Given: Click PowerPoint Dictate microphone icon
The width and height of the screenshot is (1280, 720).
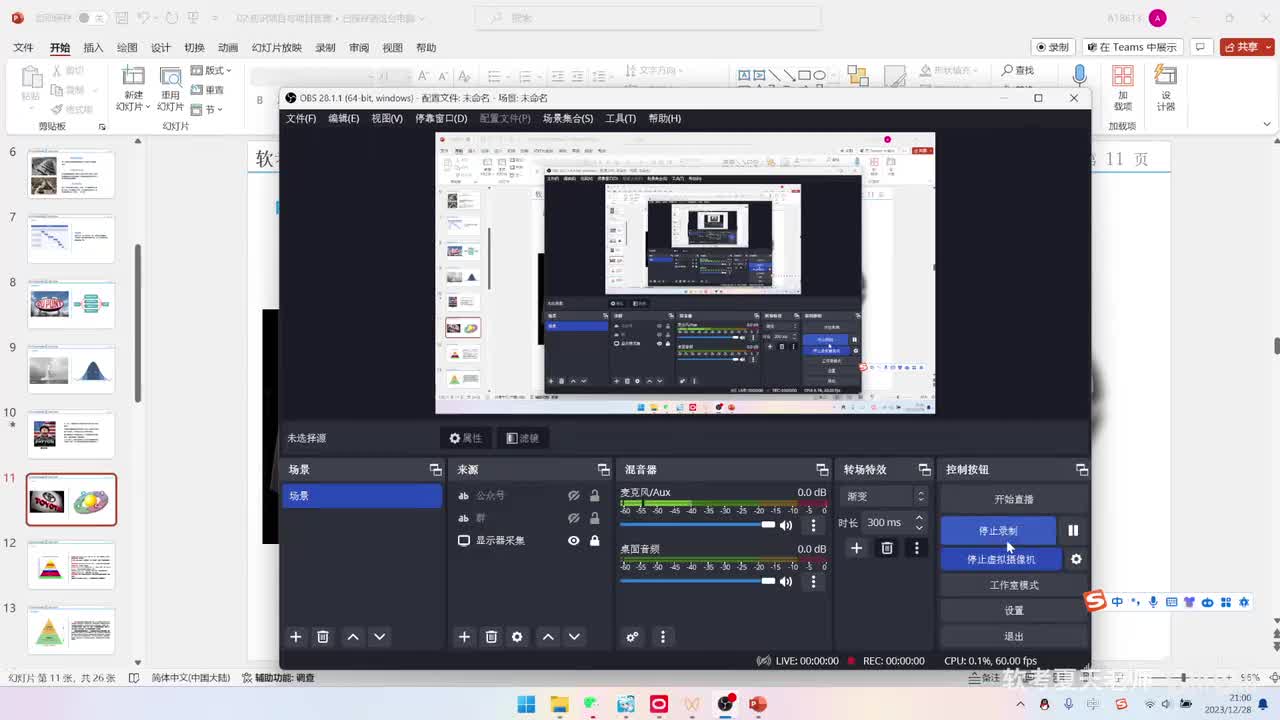Looking at the screenshot, I should click(x=1079, y=75).
